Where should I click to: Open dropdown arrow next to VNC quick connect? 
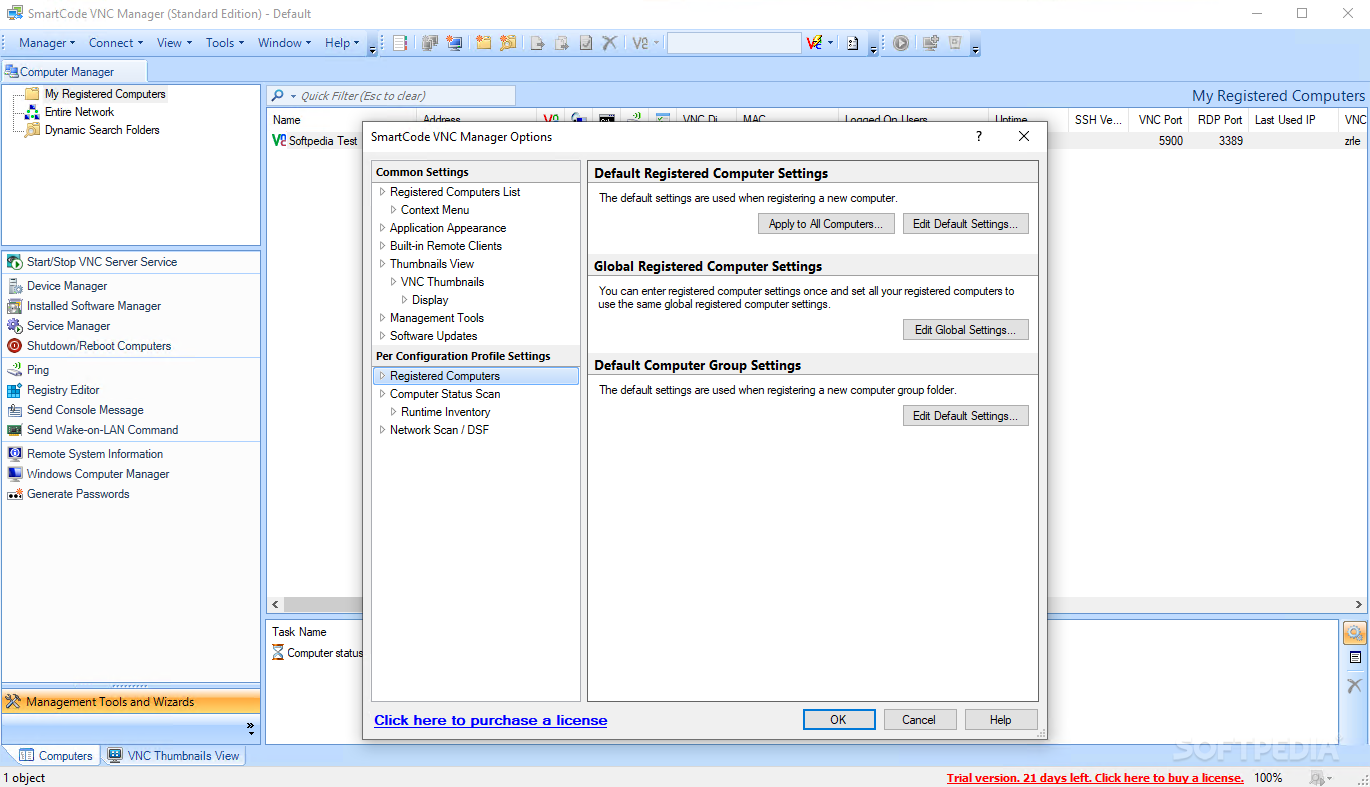click(x=831, y=43)
